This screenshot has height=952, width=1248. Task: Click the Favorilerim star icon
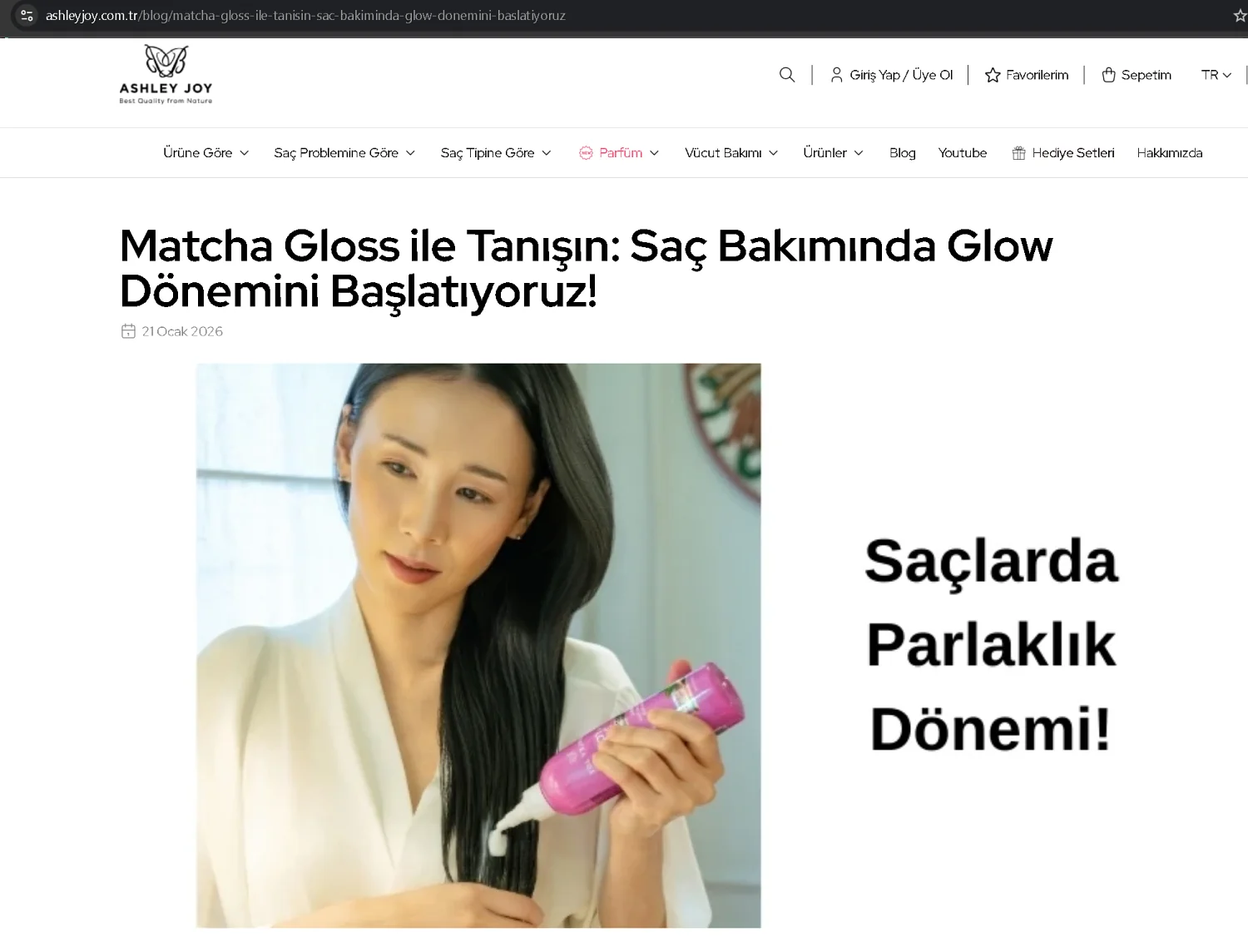tap(993, 75)
